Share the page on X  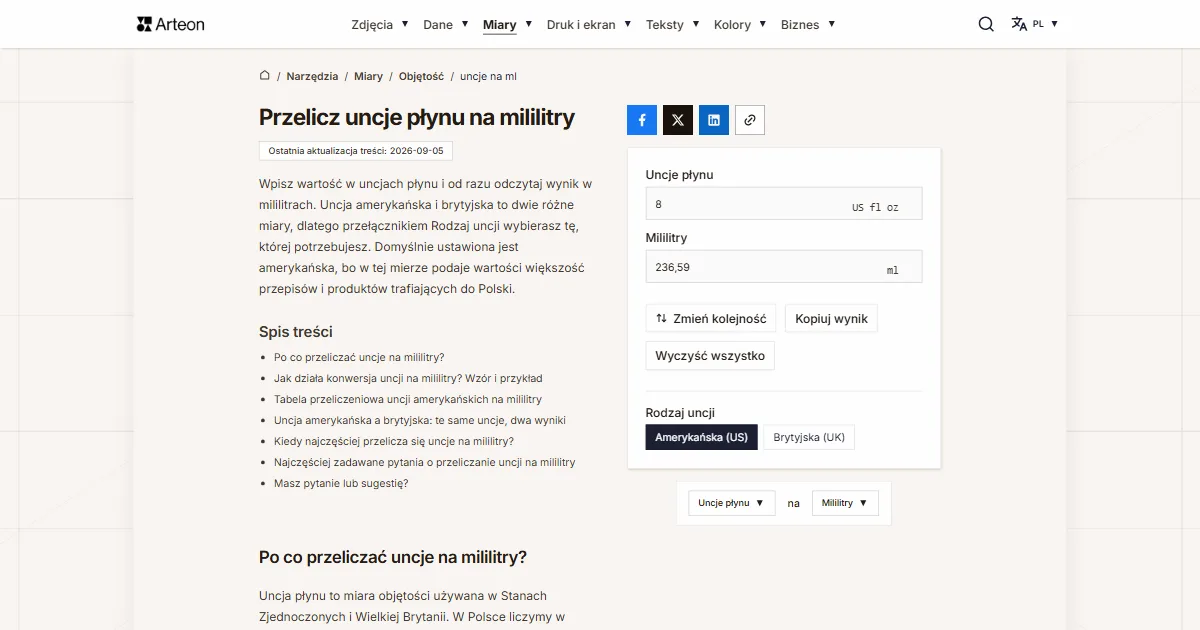(x=678, y=120)
